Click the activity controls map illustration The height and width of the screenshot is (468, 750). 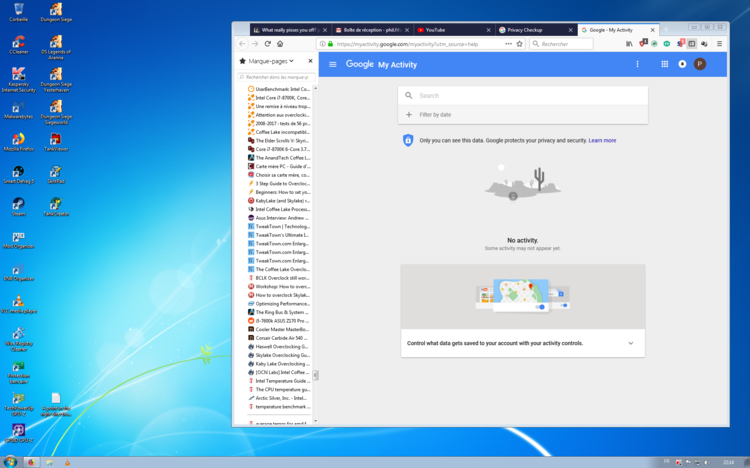pyautogui.click(x=522, y=296)
